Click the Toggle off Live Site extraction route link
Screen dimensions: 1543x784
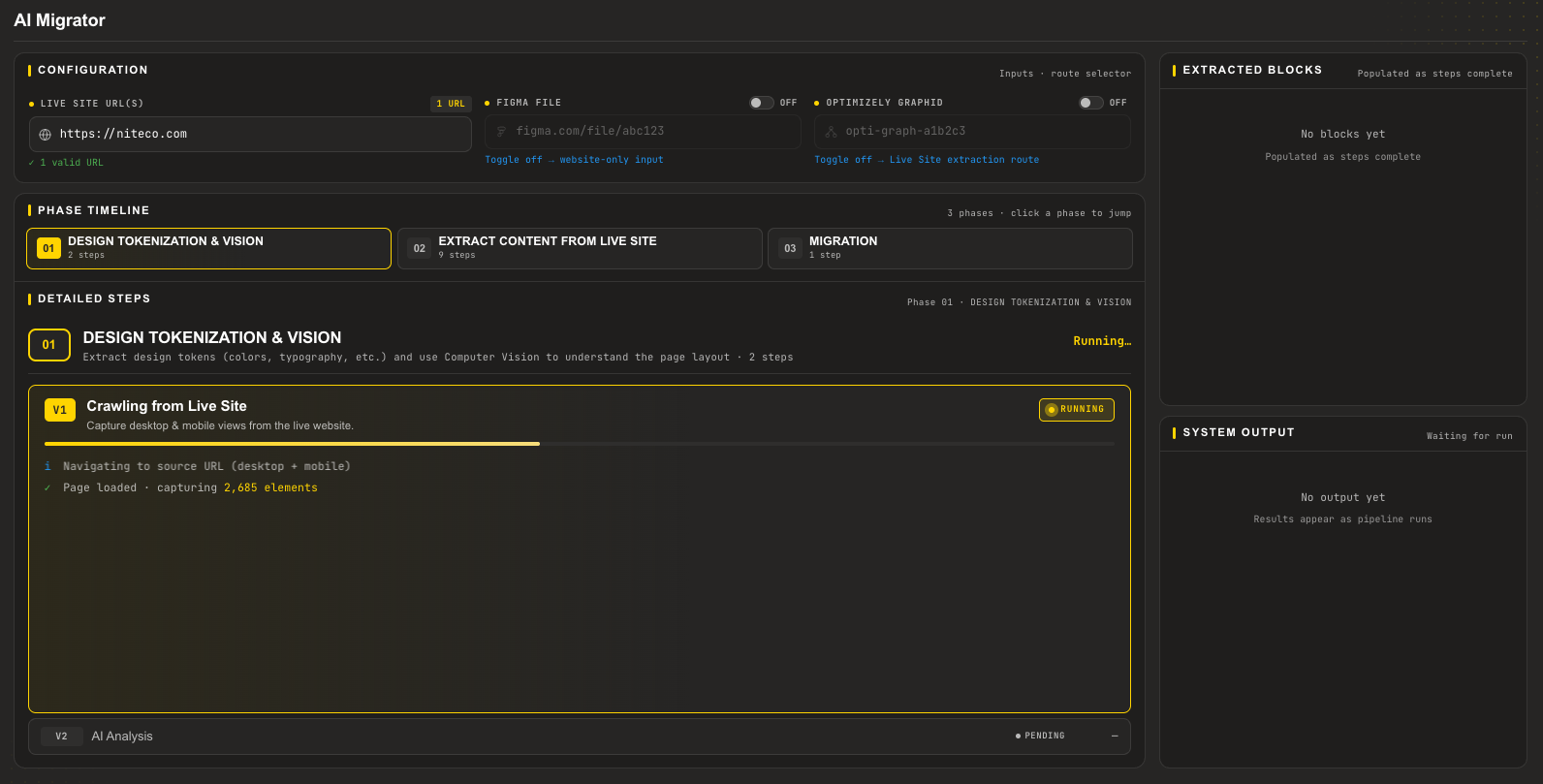tap(927, 160)
